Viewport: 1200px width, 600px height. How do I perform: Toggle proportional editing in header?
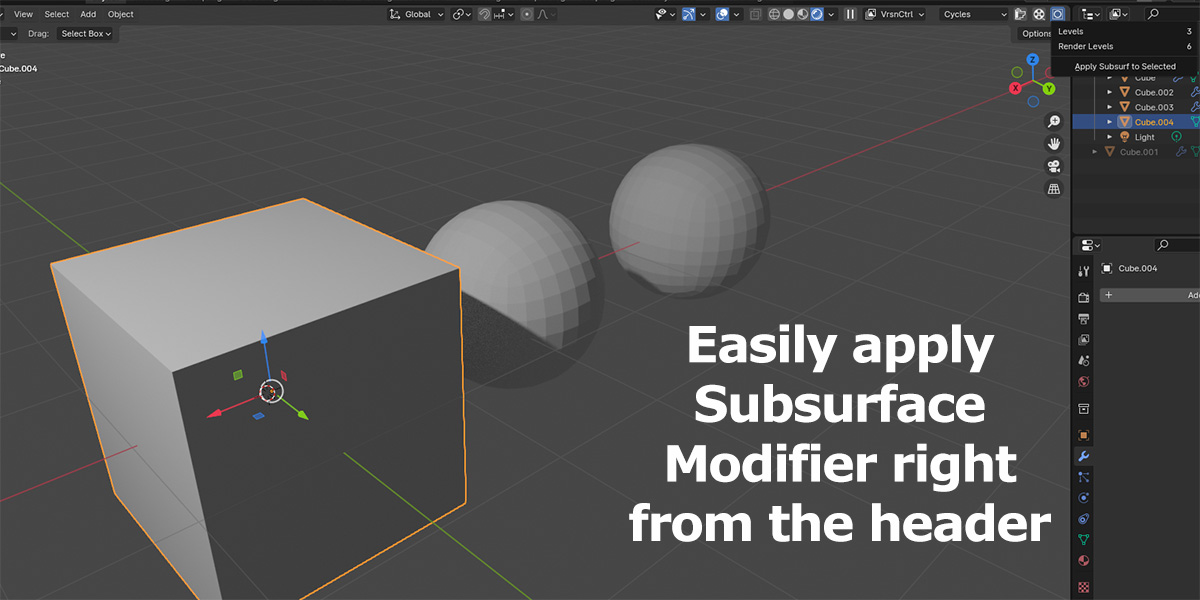pos(527,14)
